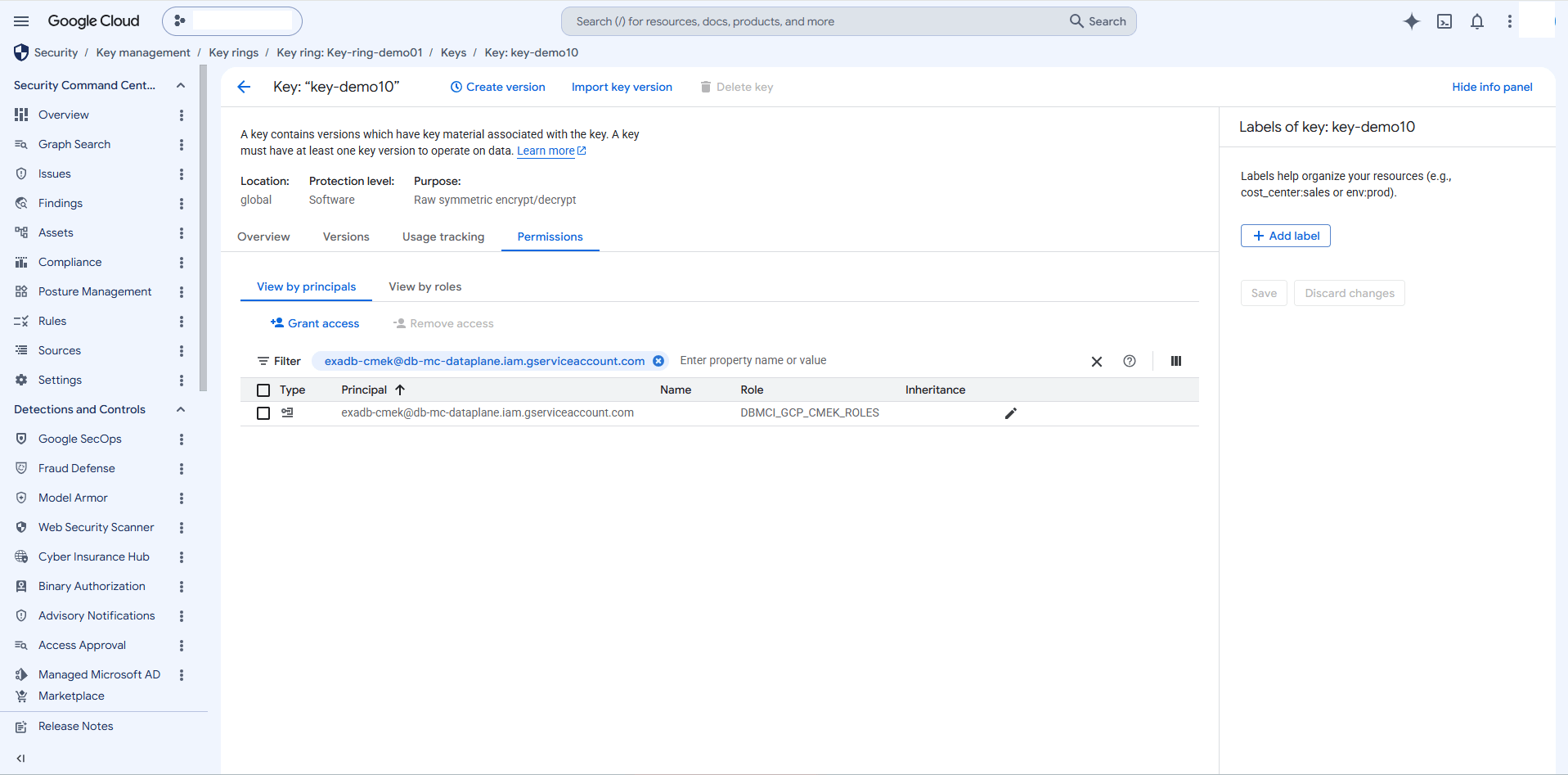The width and height of the screenshot is (1568, 775).
Task: Activate Cloud Shell terminal icon
Action: (x=1444, y=21)
